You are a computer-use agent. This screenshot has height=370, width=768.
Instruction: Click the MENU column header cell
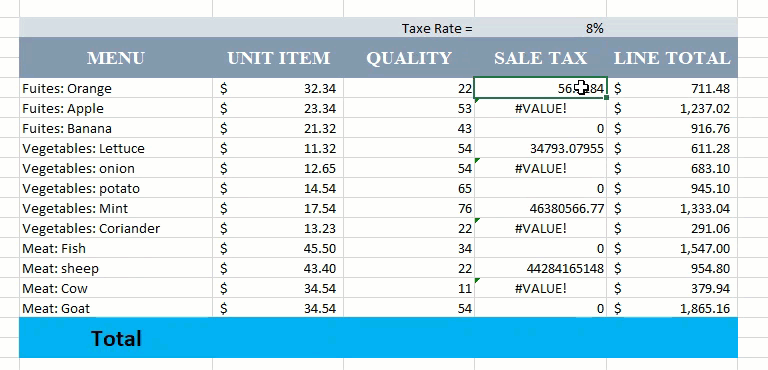click(116, 58)
